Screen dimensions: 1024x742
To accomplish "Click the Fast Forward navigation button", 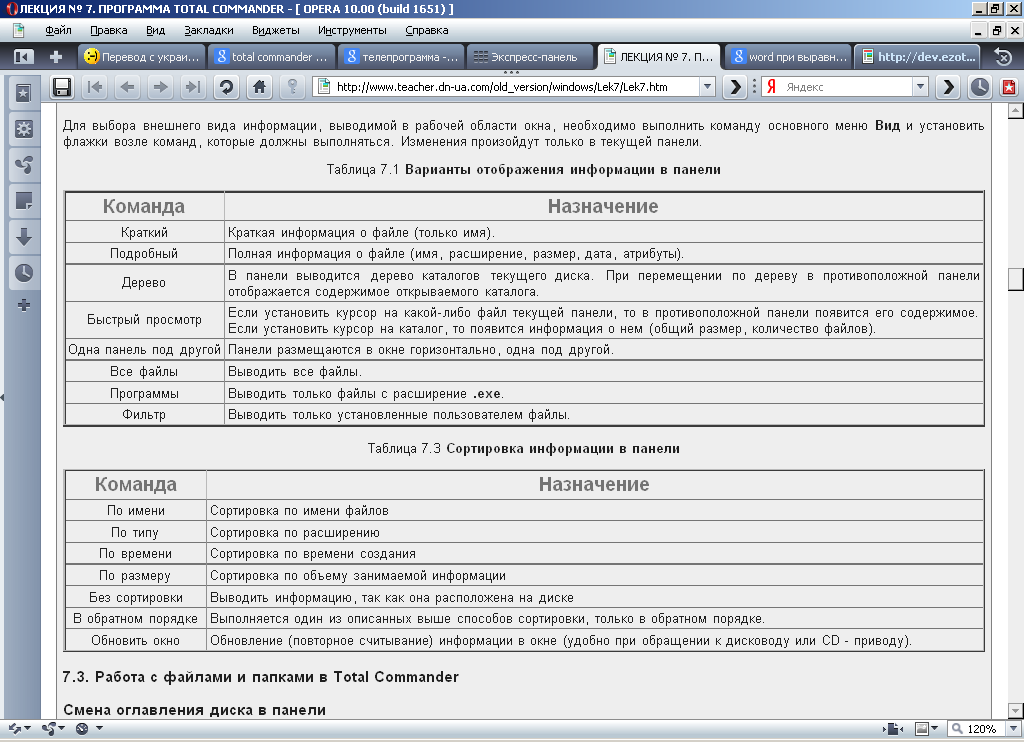I will point(193,87).
